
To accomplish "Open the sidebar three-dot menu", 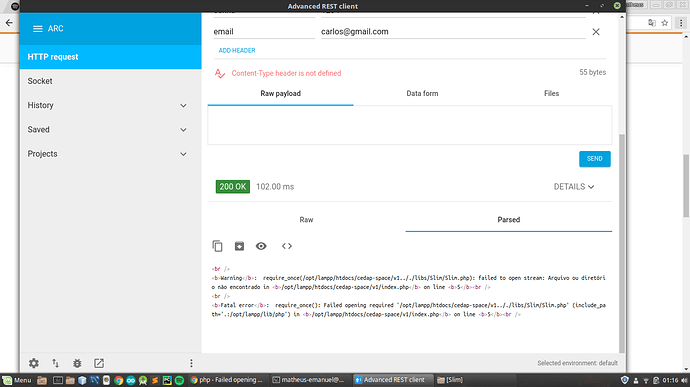I will click(x=191, y=363).
